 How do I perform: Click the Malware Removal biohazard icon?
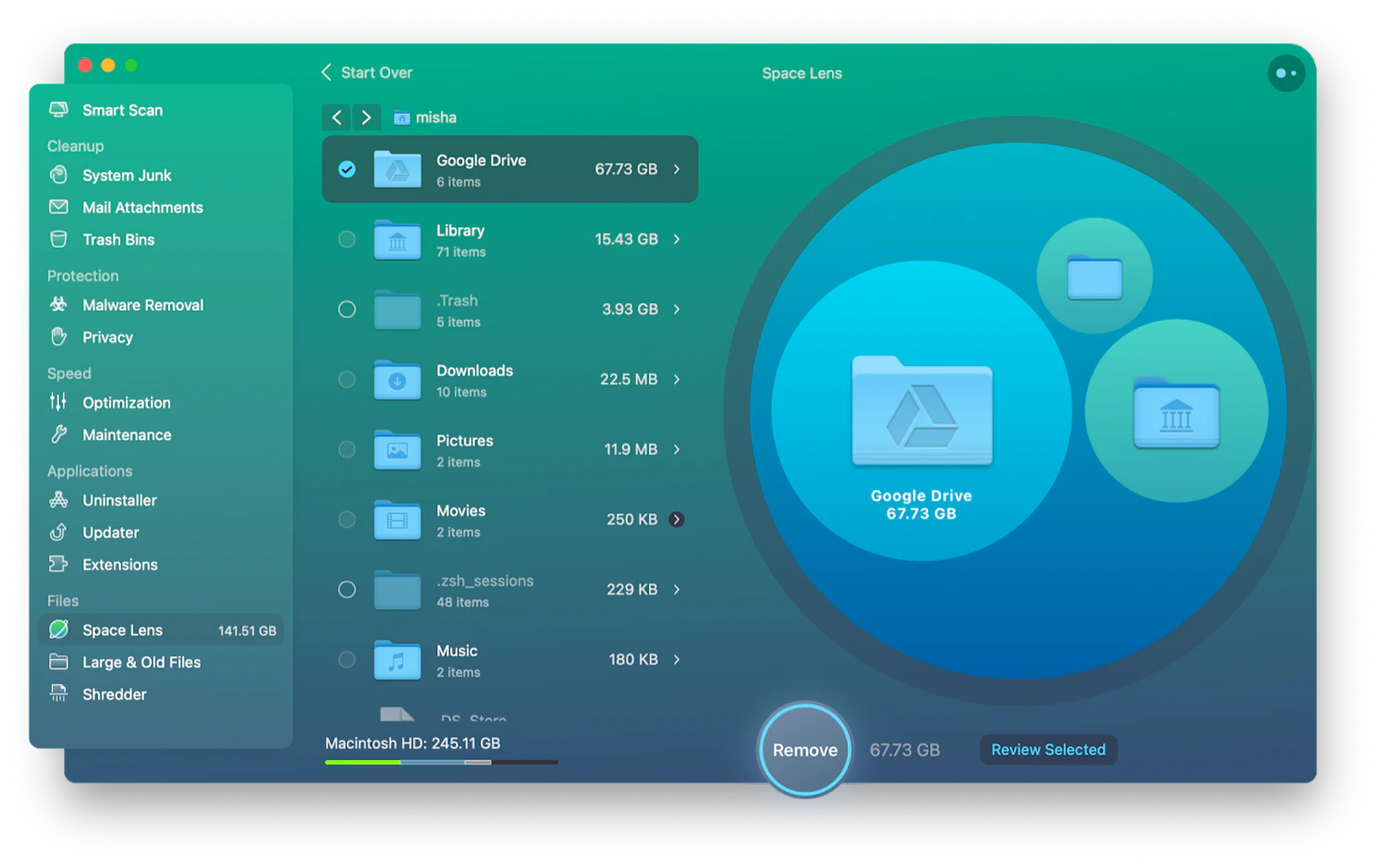pyautogui.click(x=58, y=304)
